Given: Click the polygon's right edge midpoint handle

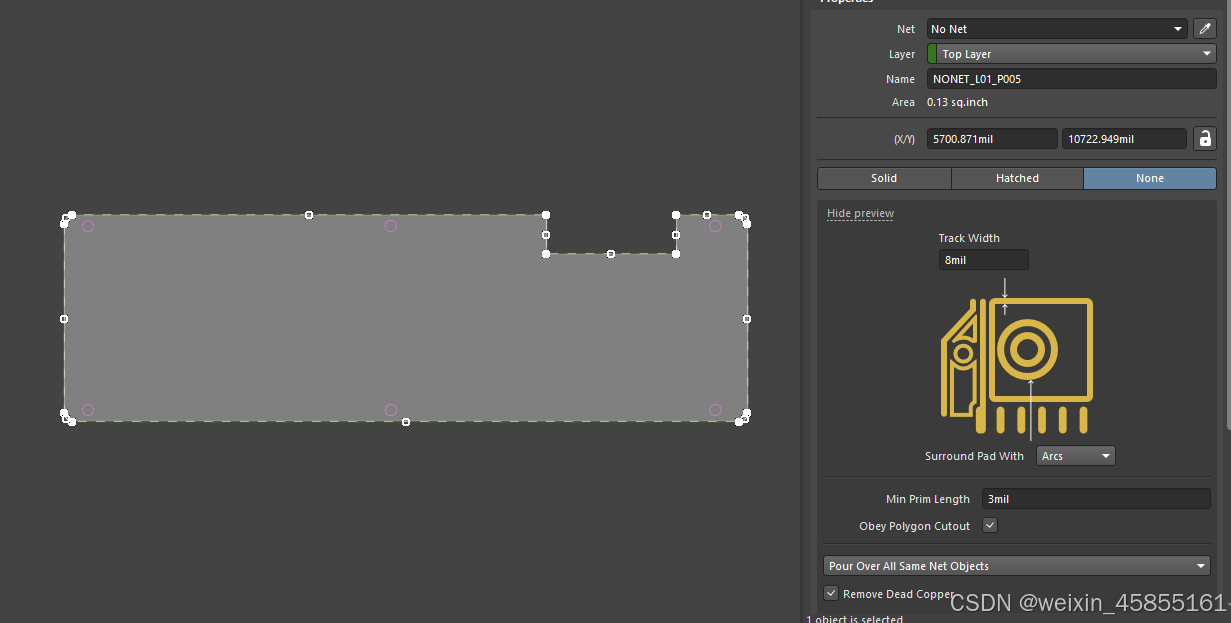Looking at the screenshot, I should [747, 319].
